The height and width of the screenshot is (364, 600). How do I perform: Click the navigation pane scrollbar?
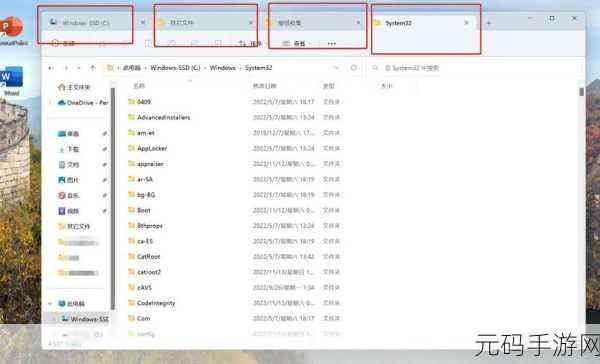pos(112,199)
